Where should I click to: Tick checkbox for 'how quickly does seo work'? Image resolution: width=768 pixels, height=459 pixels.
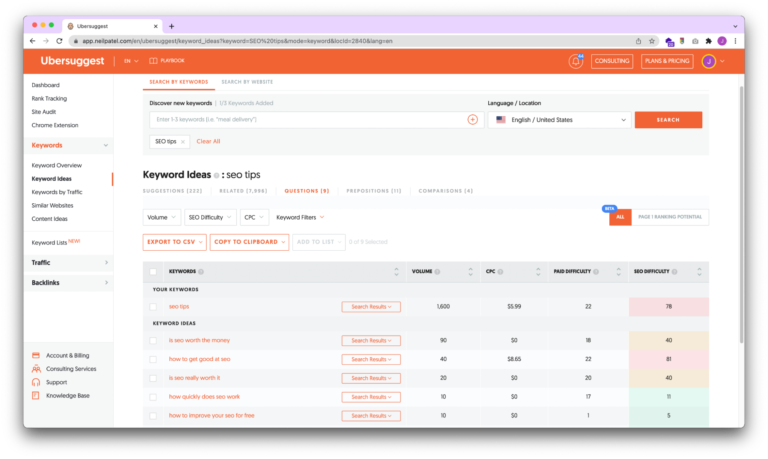(153, 397)
